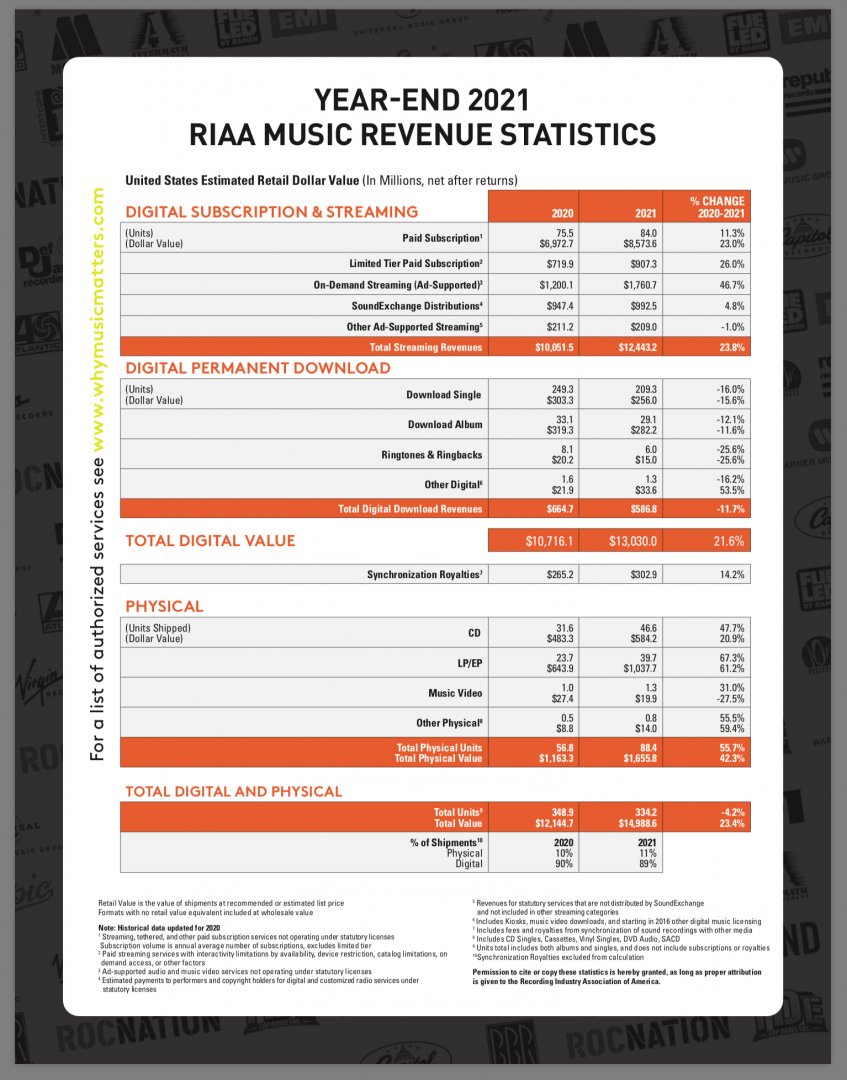Click the Total Digital and Physical heading
The image size is (847, 1080).
[233, 791]
